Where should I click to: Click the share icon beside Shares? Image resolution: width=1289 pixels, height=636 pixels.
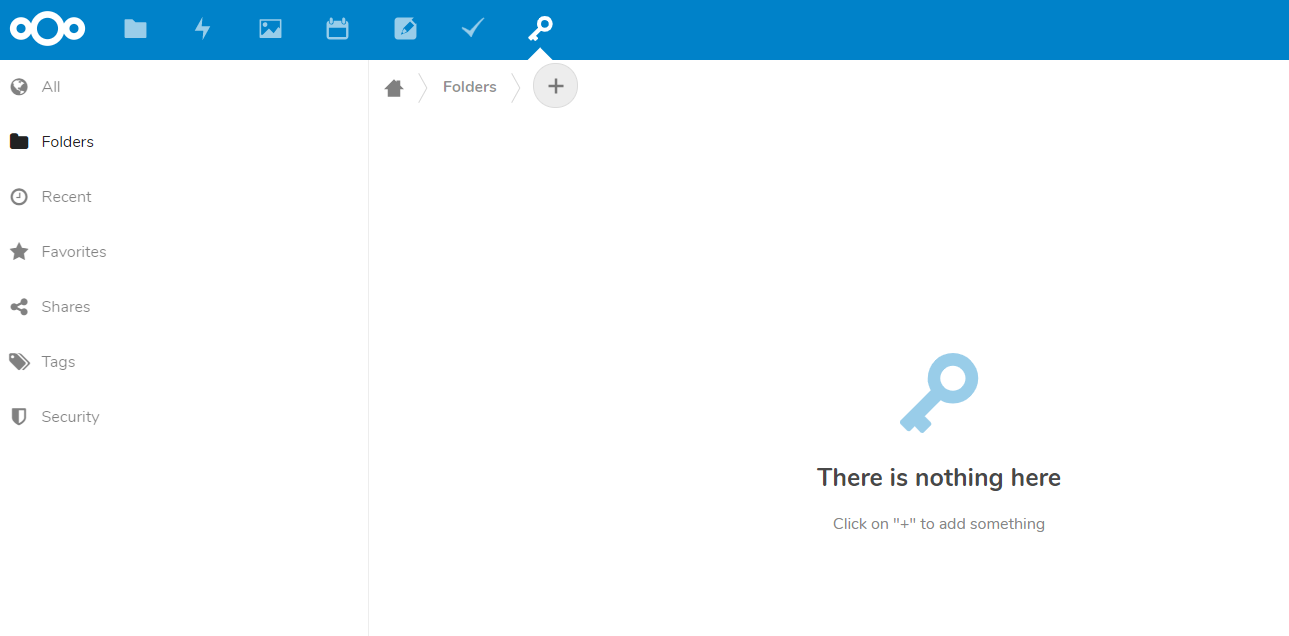(19, 307)
